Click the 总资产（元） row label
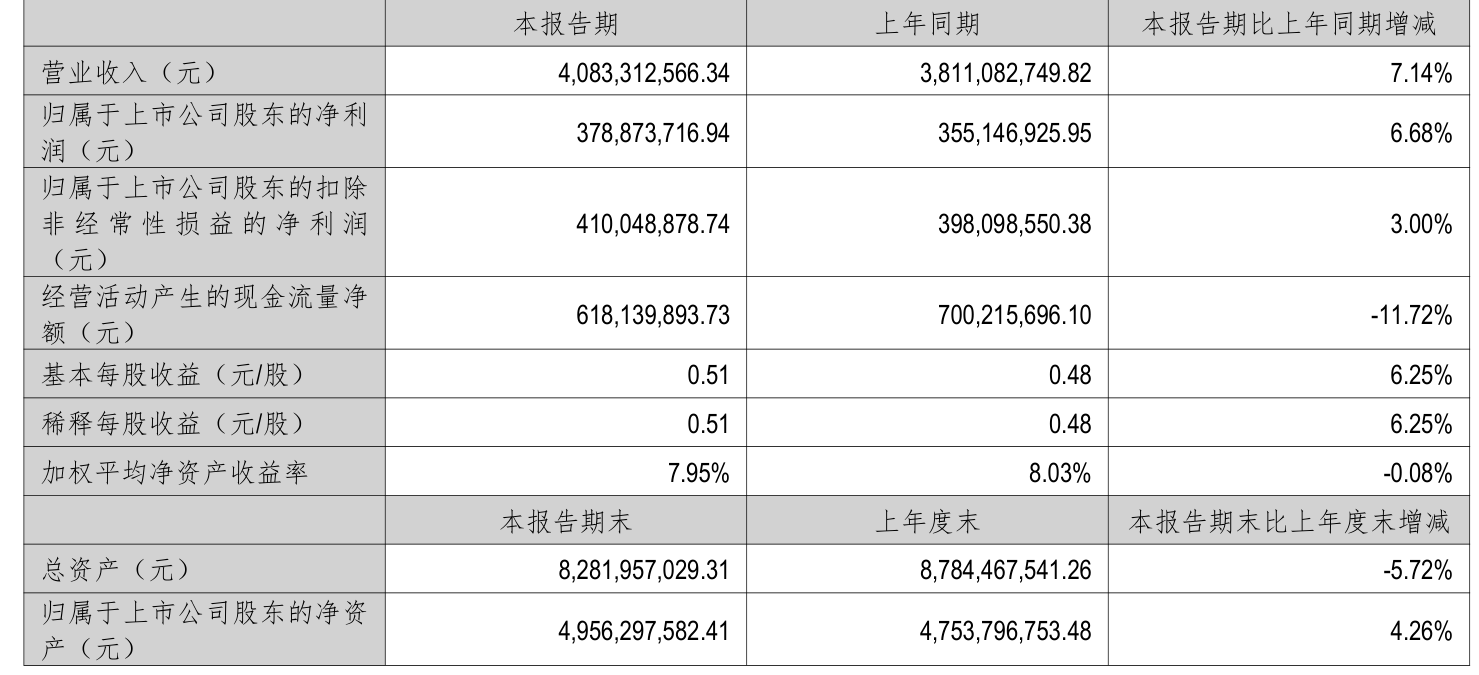1479x675 pixels. coord(115,570)
